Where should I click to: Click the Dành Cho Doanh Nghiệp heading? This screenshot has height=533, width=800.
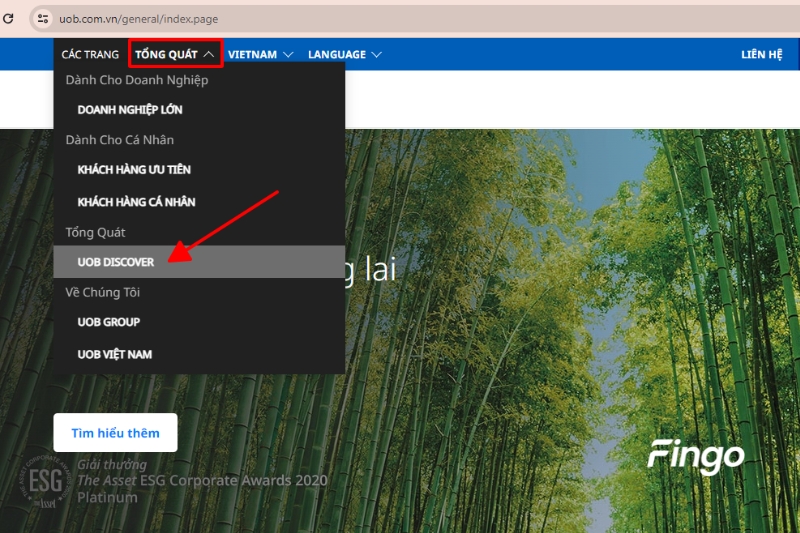(x=137, y=80)
